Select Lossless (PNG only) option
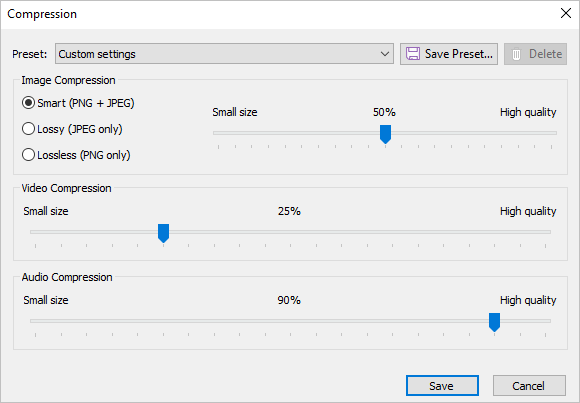The width and height of the screenshot is (580, 403). 28,155
